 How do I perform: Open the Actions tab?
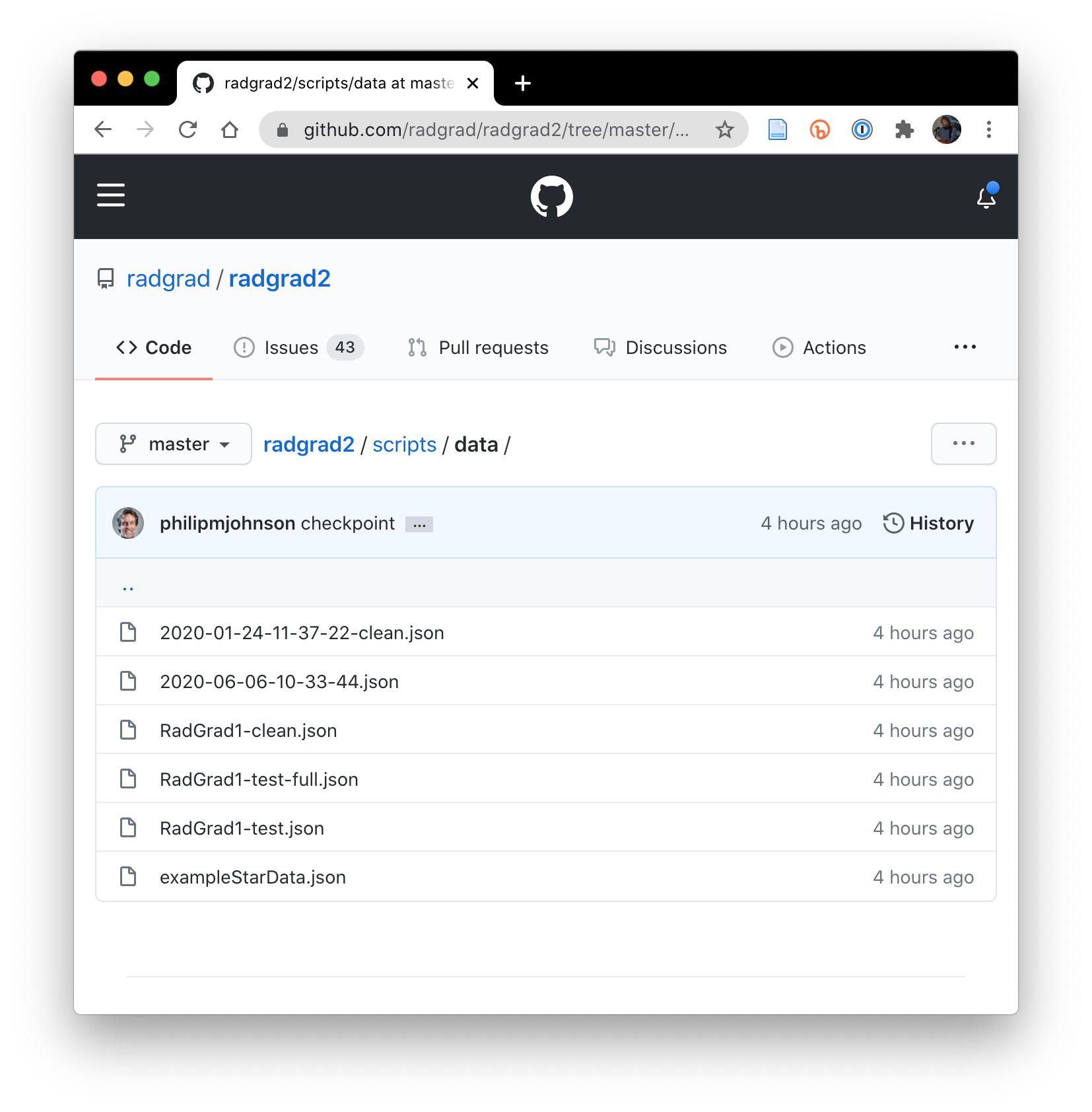pyautogui.click(x=819, y=347)
